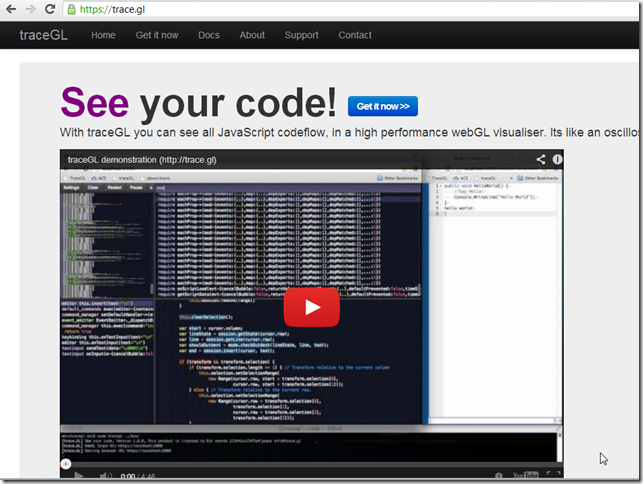The width and height of the screenshot is (643, 484).
Task: Focus the address bar showing https://trace.gl
Action: coord(351,9)
